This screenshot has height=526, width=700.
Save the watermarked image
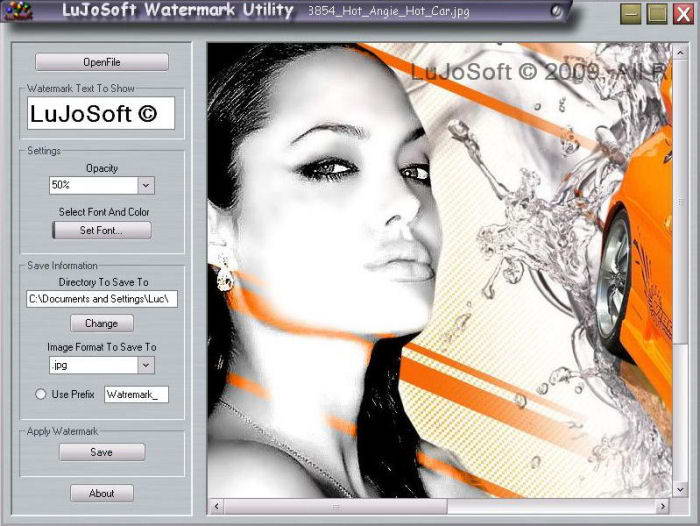[102, 452]
